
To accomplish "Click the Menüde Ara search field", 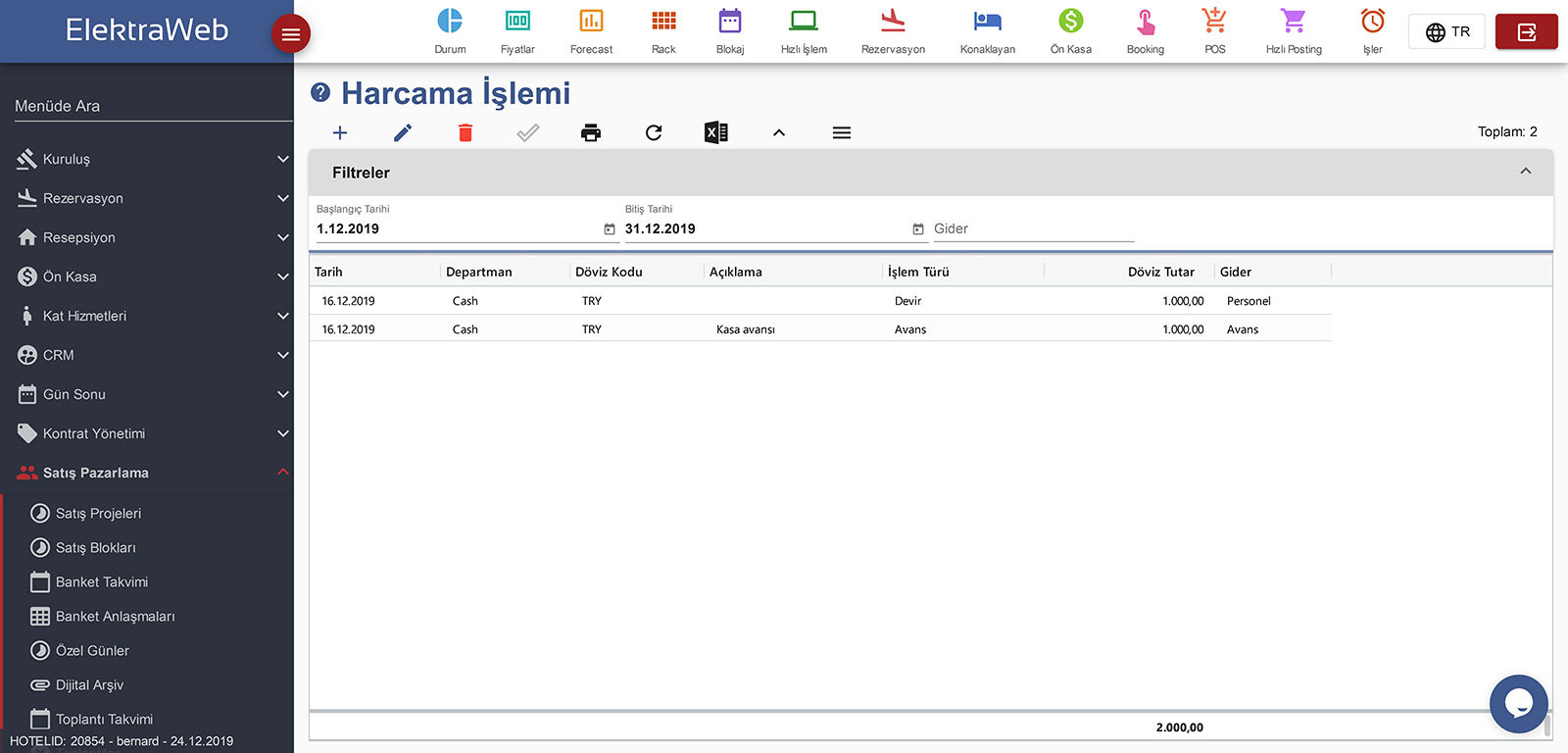I will (x=154, y=106).
